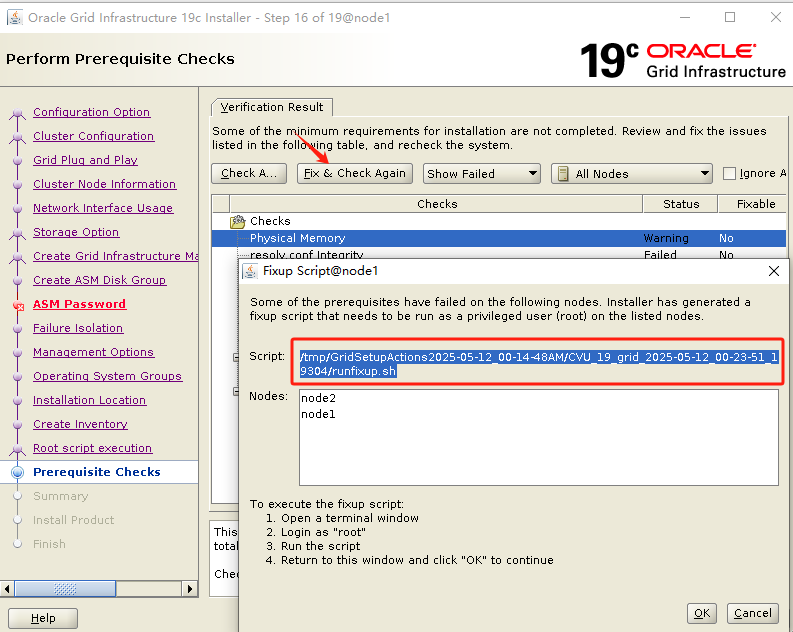The height and width of the screenshot is (632, 793).
Task: Close the Fixup Script dialog
Action: coord(773,271)
